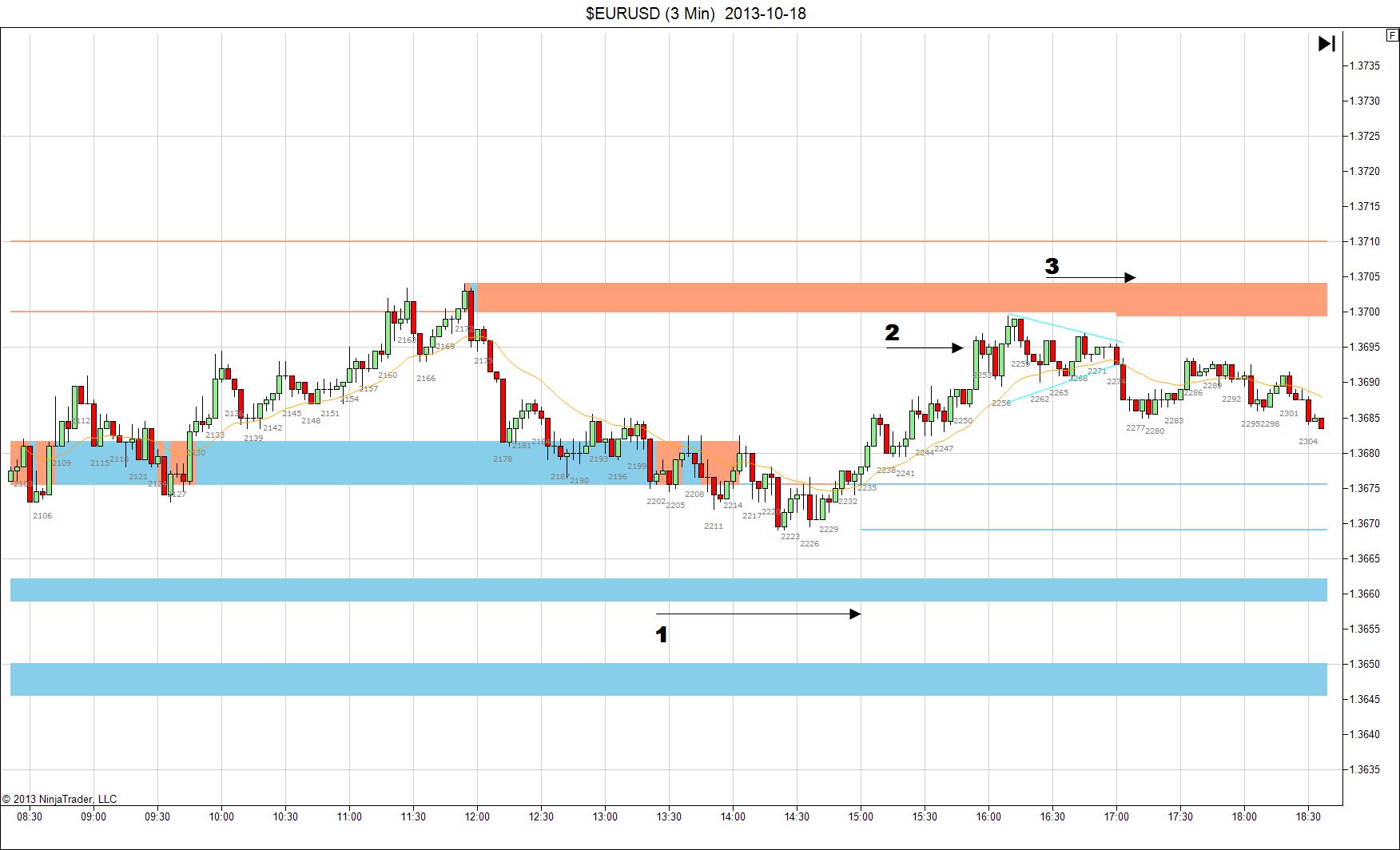1400x850 pixels.
Task: Click the bar number label 2223
Action: click(790, 537)
